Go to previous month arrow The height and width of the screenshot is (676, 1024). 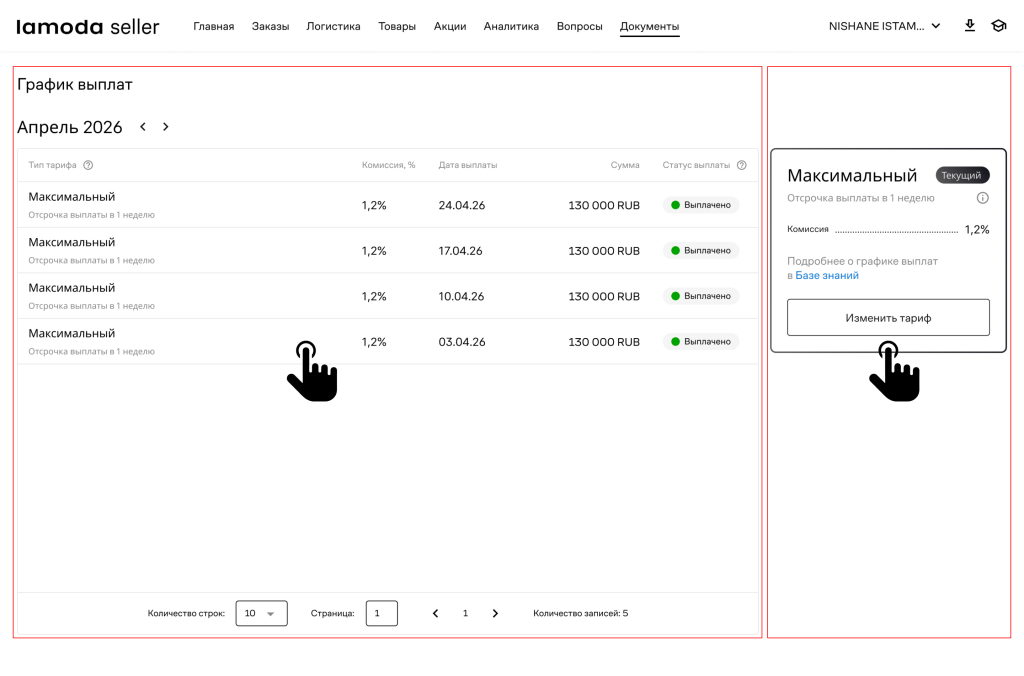pos(143,127)
